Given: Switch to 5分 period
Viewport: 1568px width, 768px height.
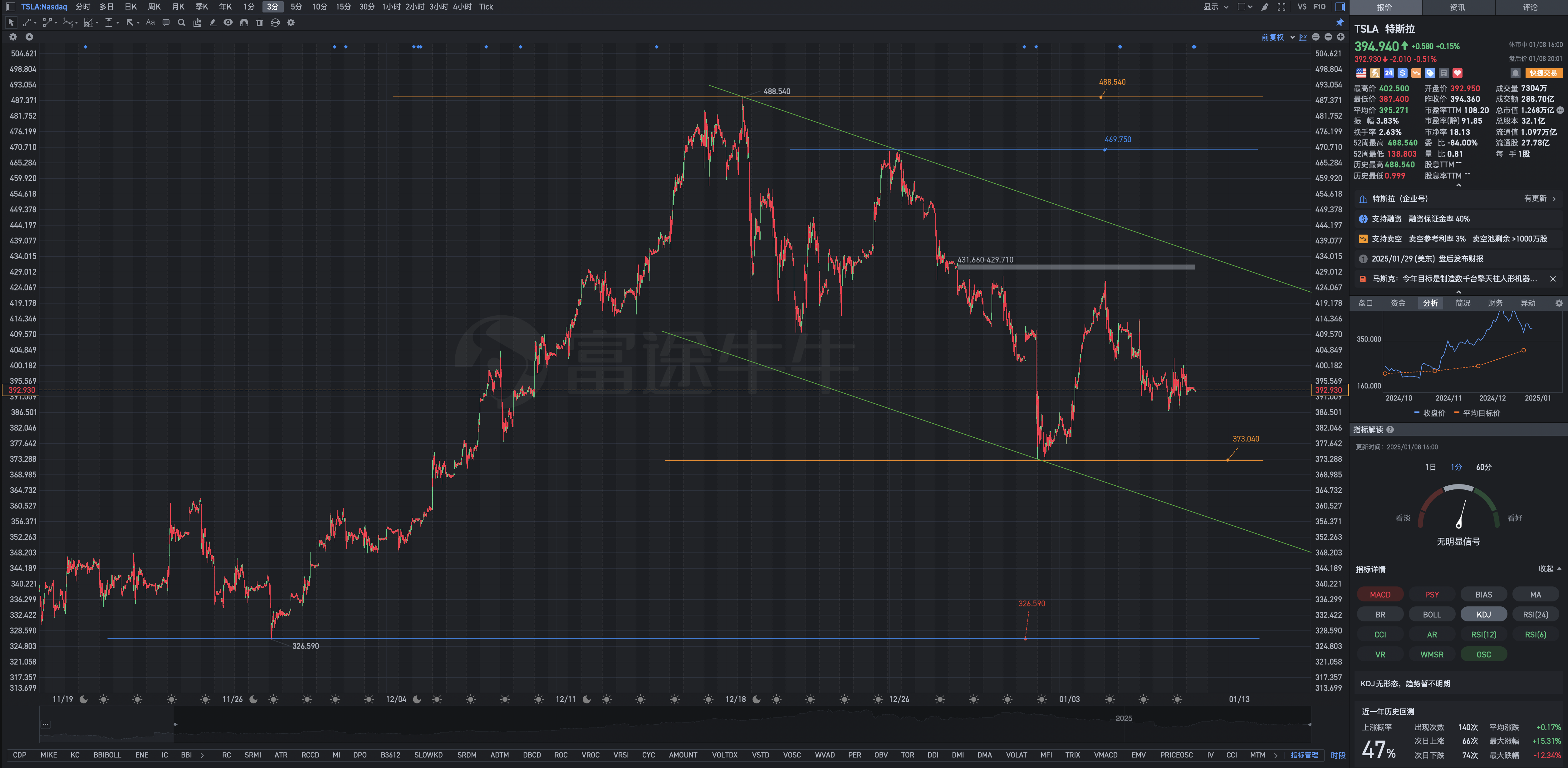Looking at the screenshot, I should point(296,7).
